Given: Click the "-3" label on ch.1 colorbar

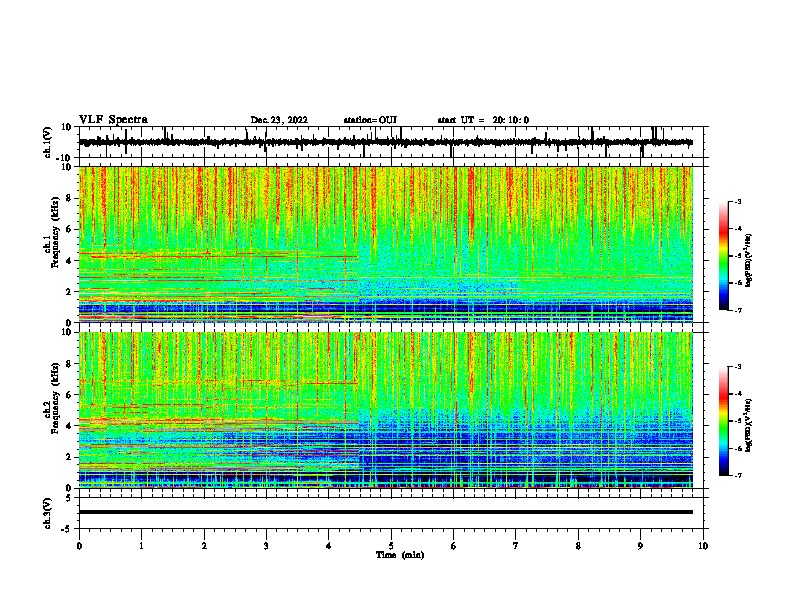Looking at the screenshot, I should [x=738, y=202].
